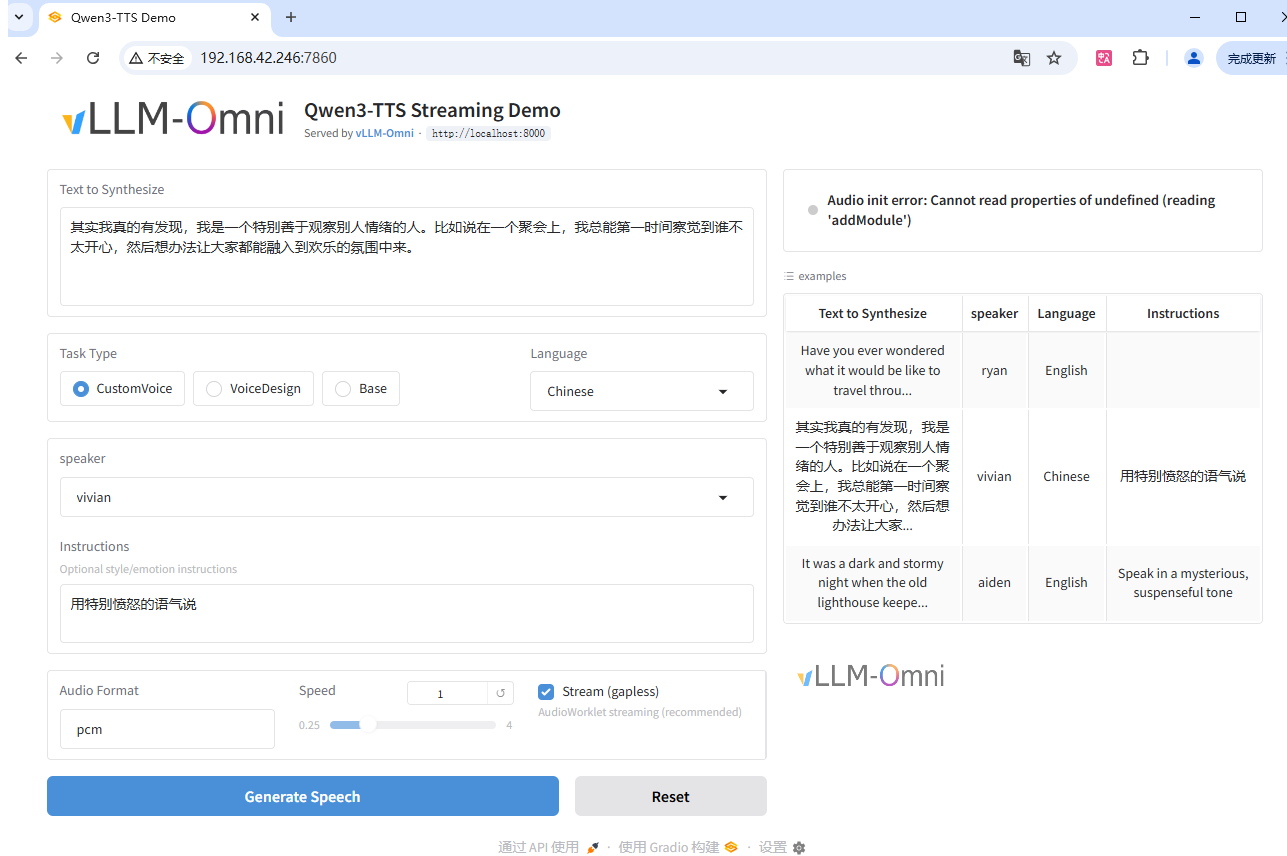The width and height of the screenshot is (1287, 856).
Task: Click the 设置 footer link
Action: tap(782, 847)
